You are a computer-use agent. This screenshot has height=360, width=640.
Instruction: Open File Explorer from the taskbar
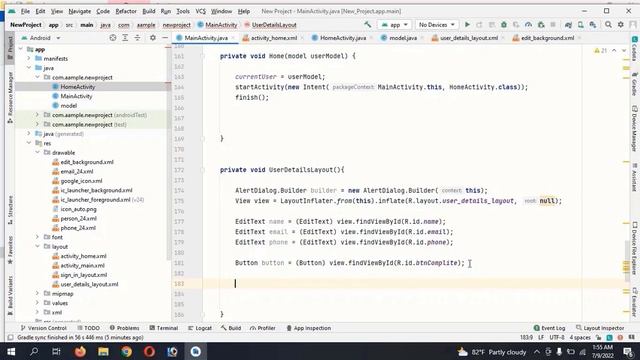click(x=103, y=351)
